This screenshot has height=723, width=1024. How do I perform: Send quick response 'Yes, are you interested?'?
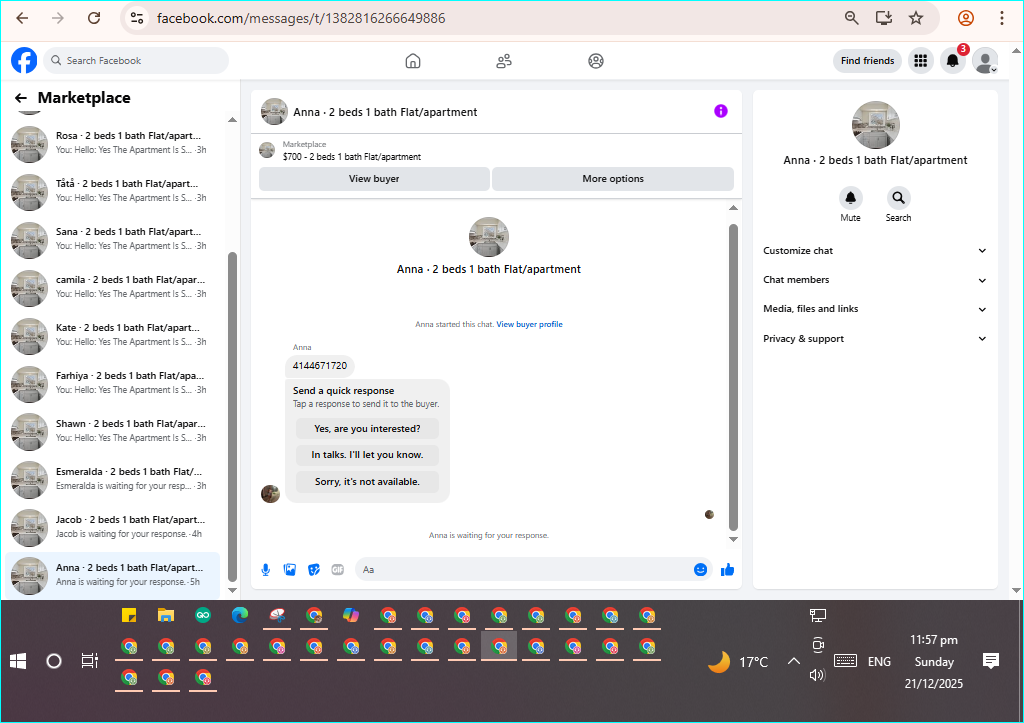pos(367,429)
